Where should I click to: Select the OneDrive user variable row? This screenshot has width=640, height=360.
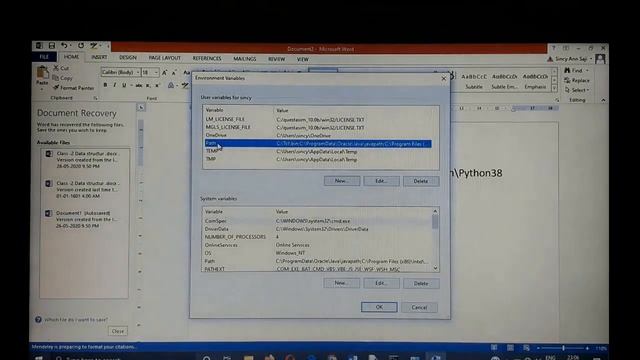coord(318,135)
